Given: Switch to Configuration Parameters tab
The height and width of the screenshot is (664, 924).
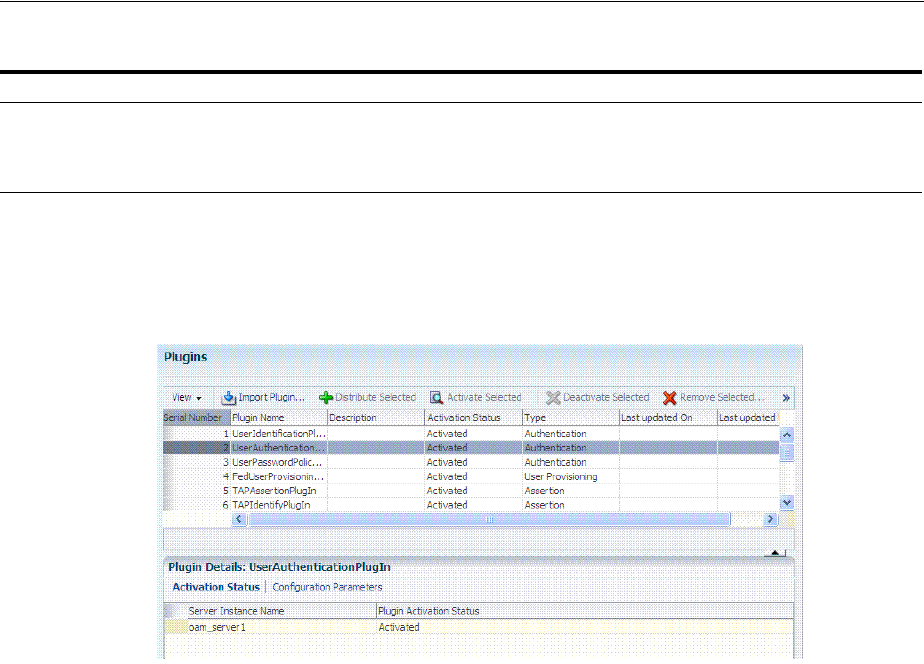Looking at the screenshot, I should point(327,587).
